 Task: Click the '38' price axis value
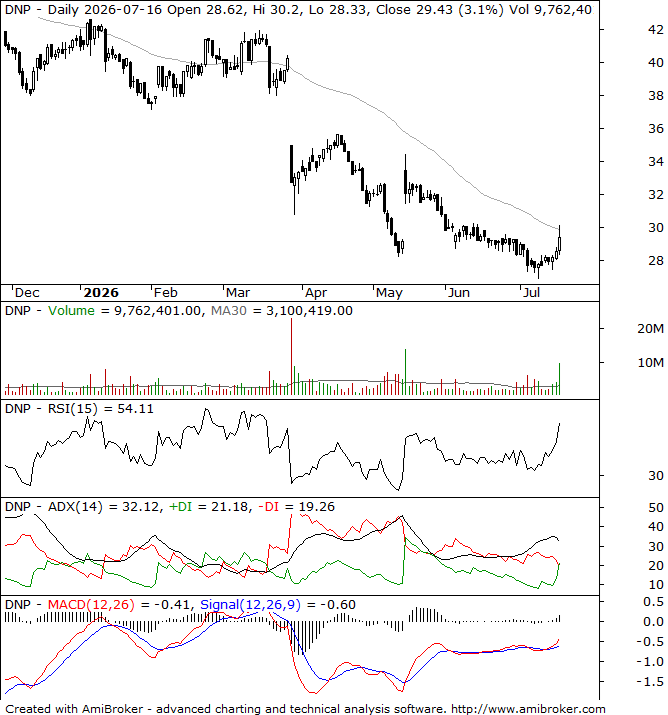click(x=656, y=96)
